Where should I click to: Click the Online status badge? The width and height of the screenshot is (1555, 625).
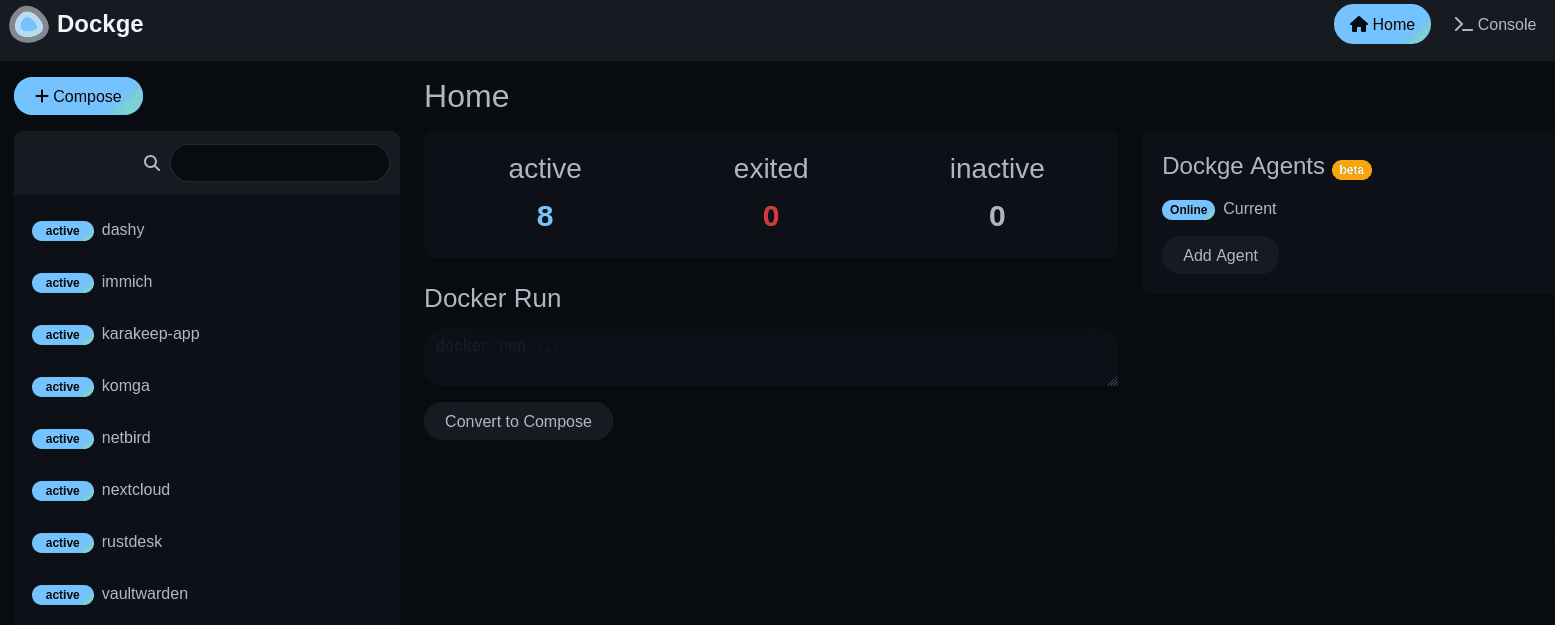coord(1188,210)
